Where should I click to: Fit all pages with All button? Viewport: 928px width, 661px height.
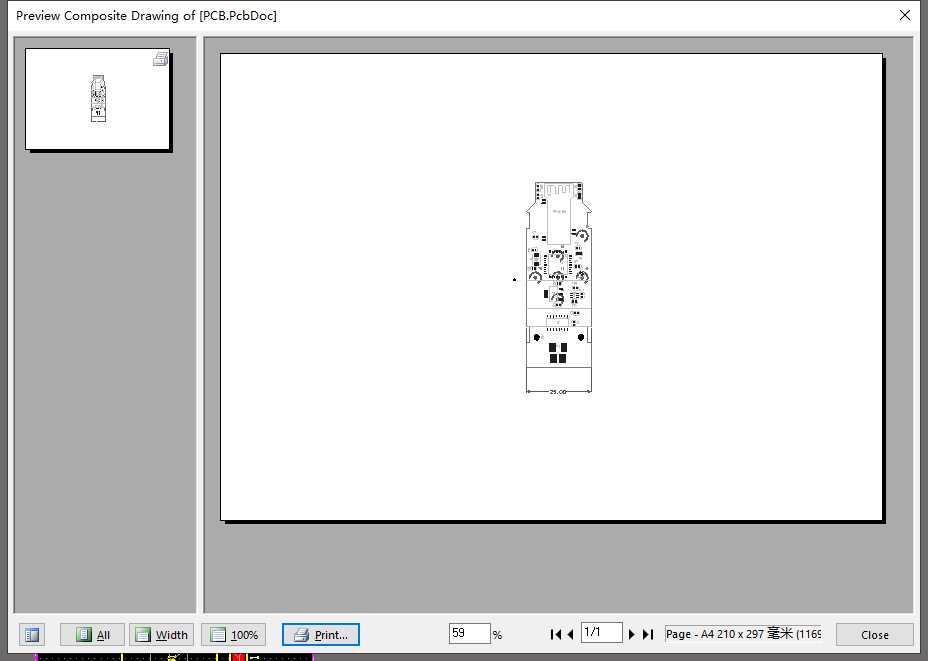click(x=92, y=635)
